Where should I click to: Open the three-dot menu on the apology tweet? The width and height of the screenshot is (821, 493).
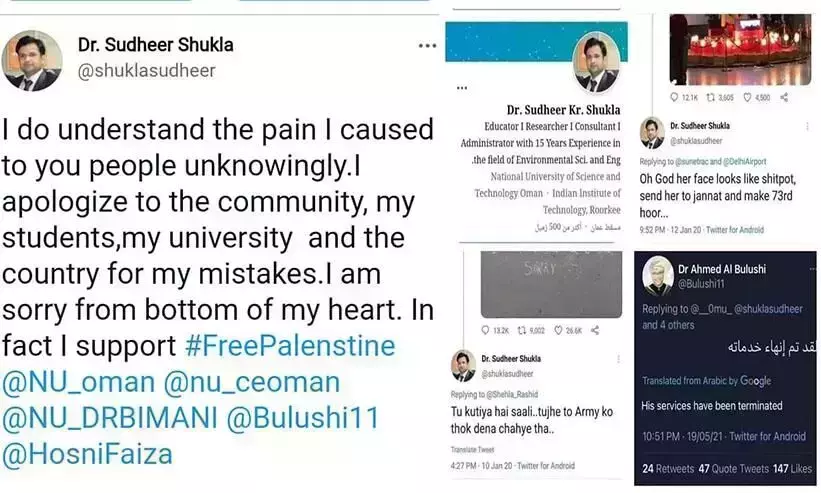click(x=427, y=46)
